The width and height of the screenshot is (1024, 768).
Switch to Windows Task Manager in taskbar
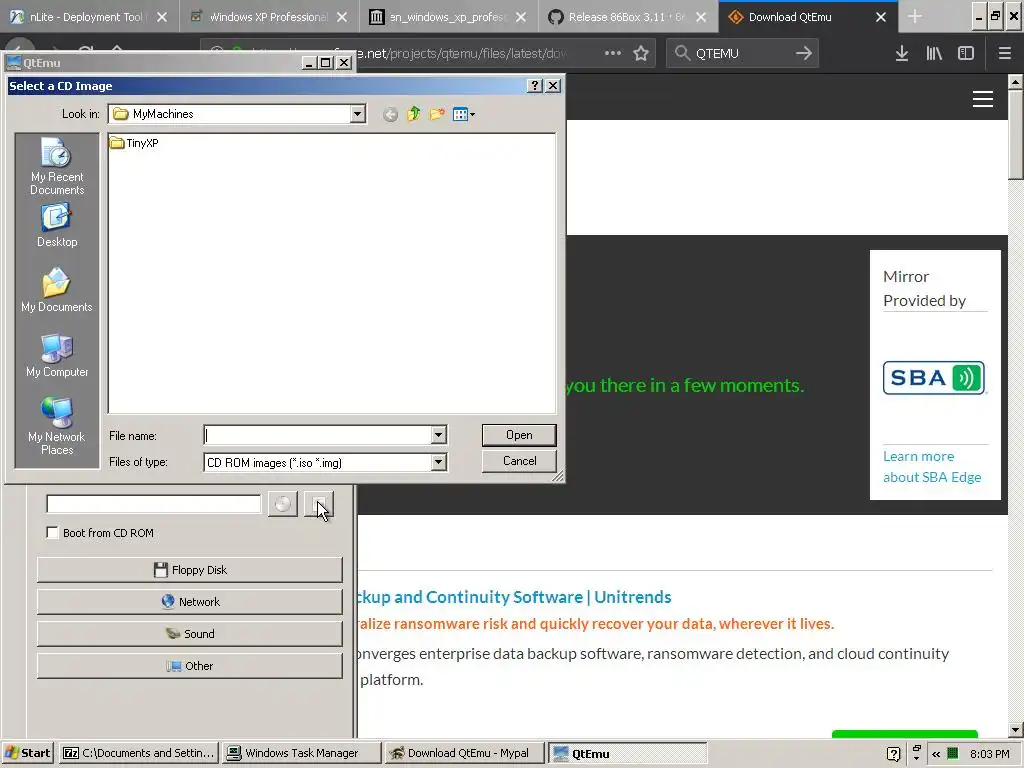[x=301, y=753]
